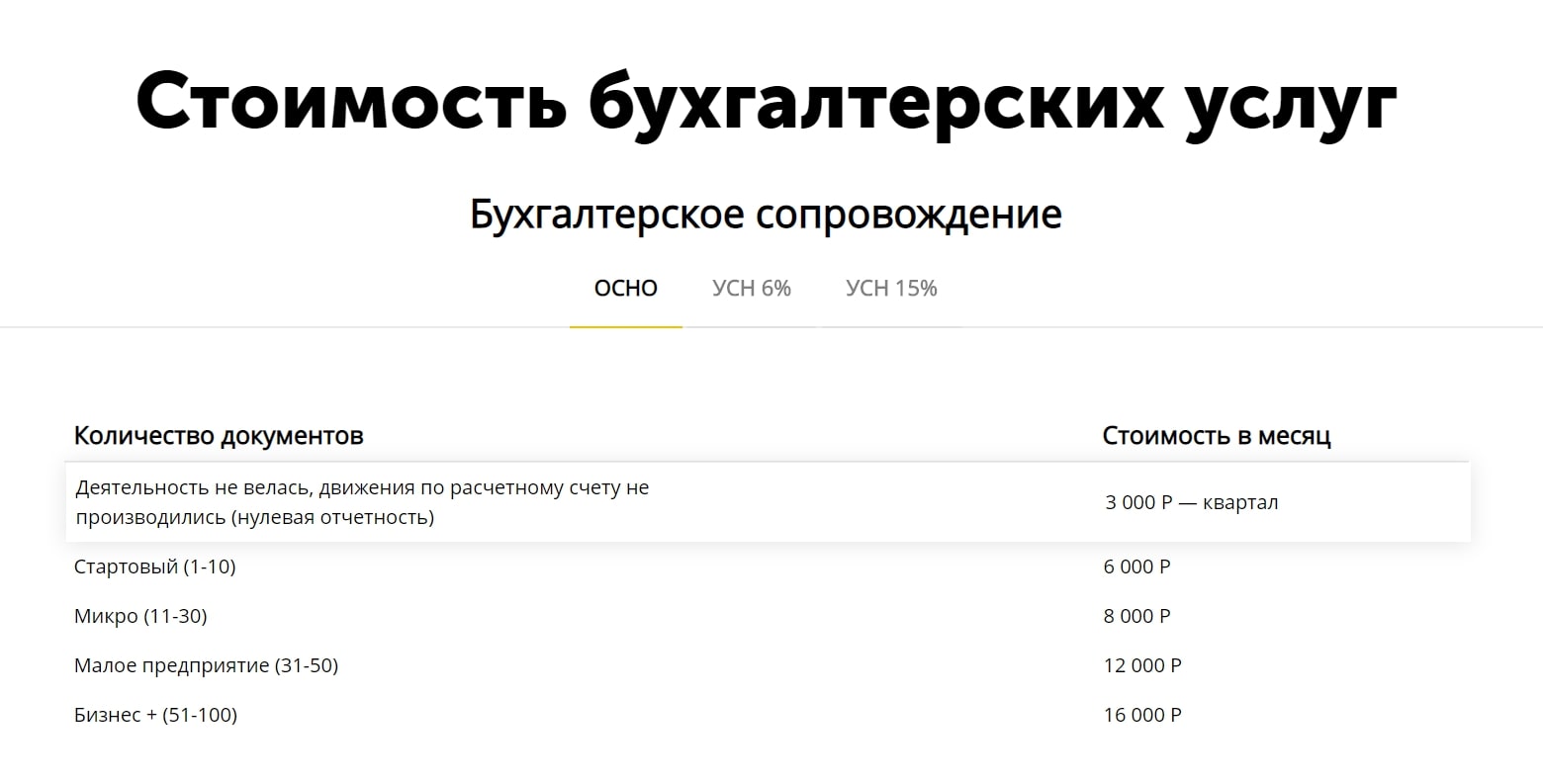Image resolution: width=1543 pixels, height=784 pixels.
Task: Click the 6 000 Р price
Action: coord(1136,566)
